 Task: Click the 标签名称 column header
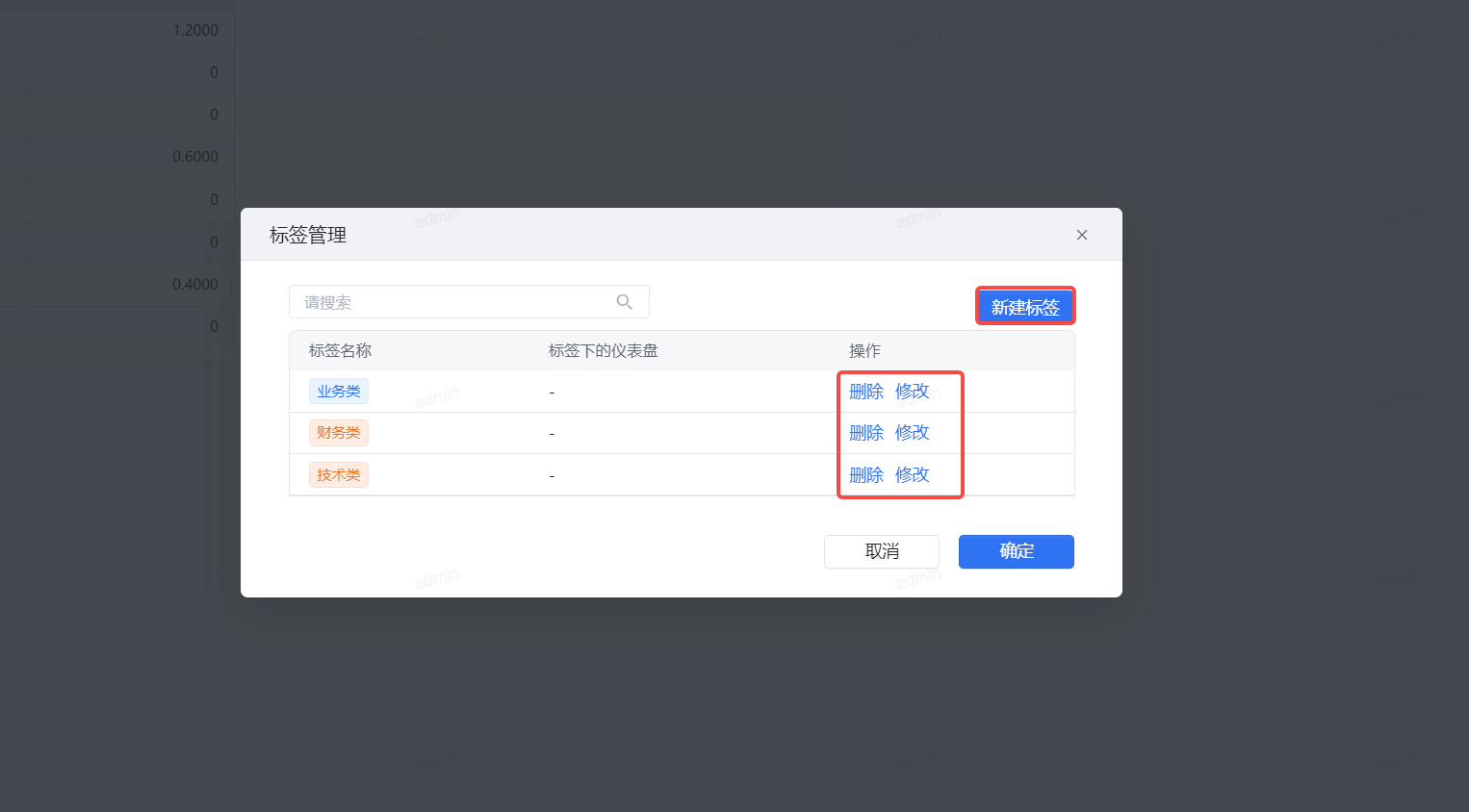click(340, 351)
